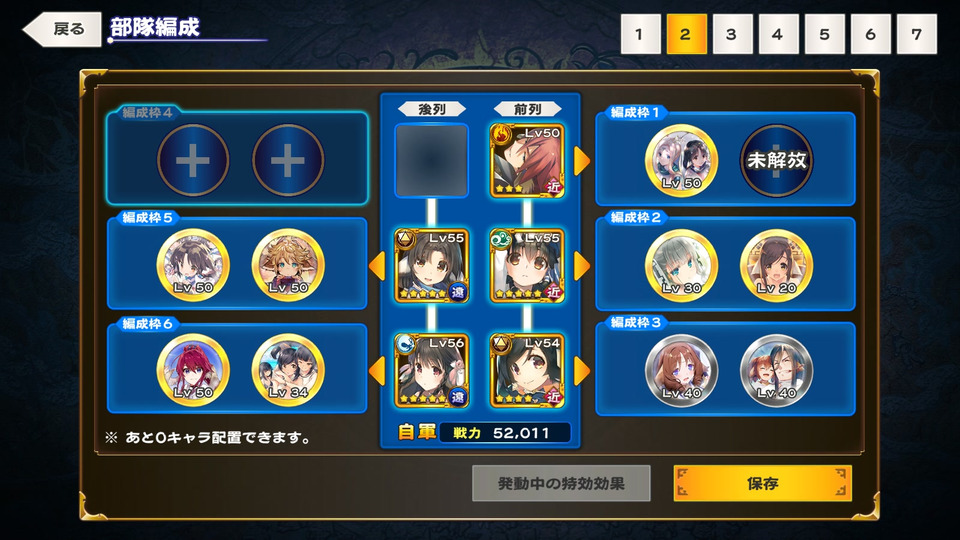This screenshot has width=960, height=540.
Task: Select the Lv34 support in 編成枠6
Action: point(288,370)
